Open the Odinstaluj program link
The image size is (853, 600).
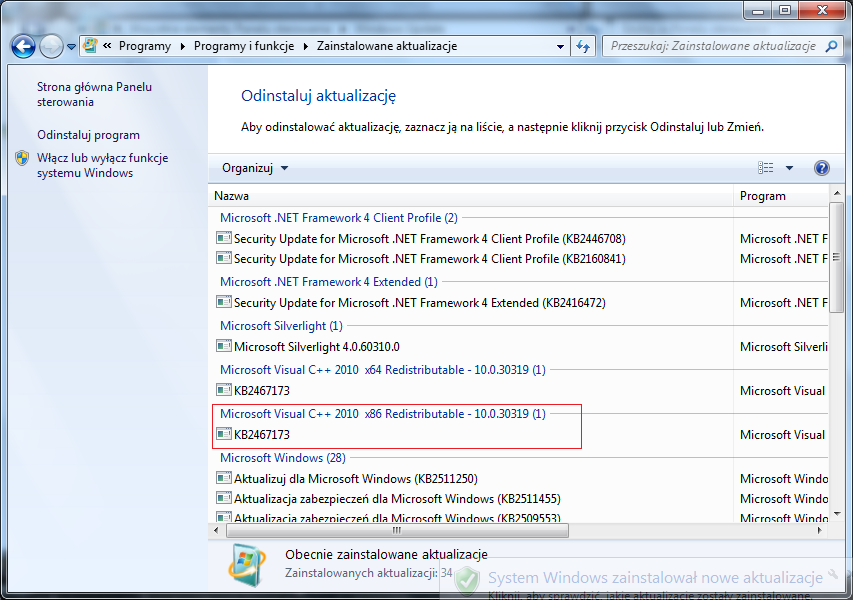click(88, 135)
